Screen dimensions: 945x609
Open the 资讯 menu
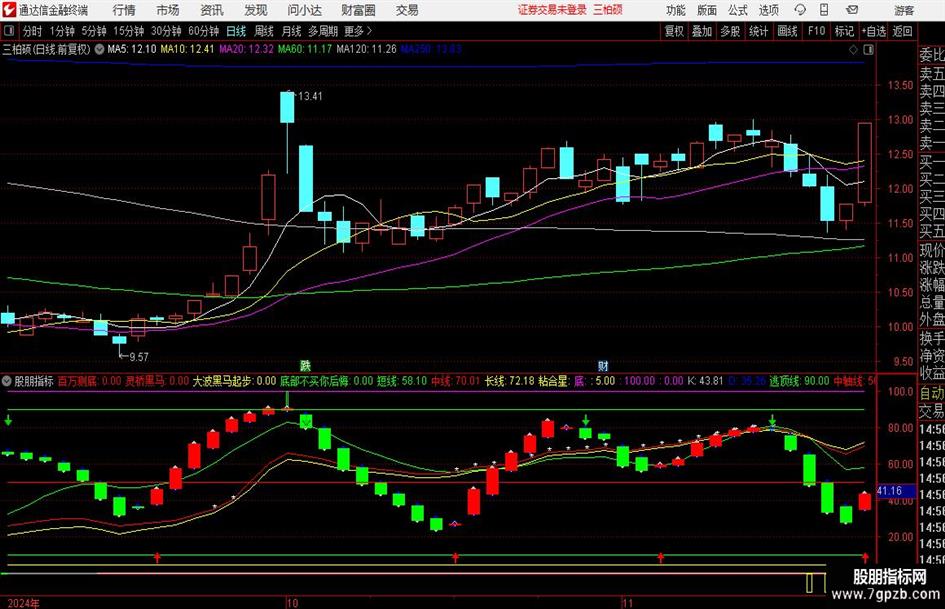pos(212,10)
